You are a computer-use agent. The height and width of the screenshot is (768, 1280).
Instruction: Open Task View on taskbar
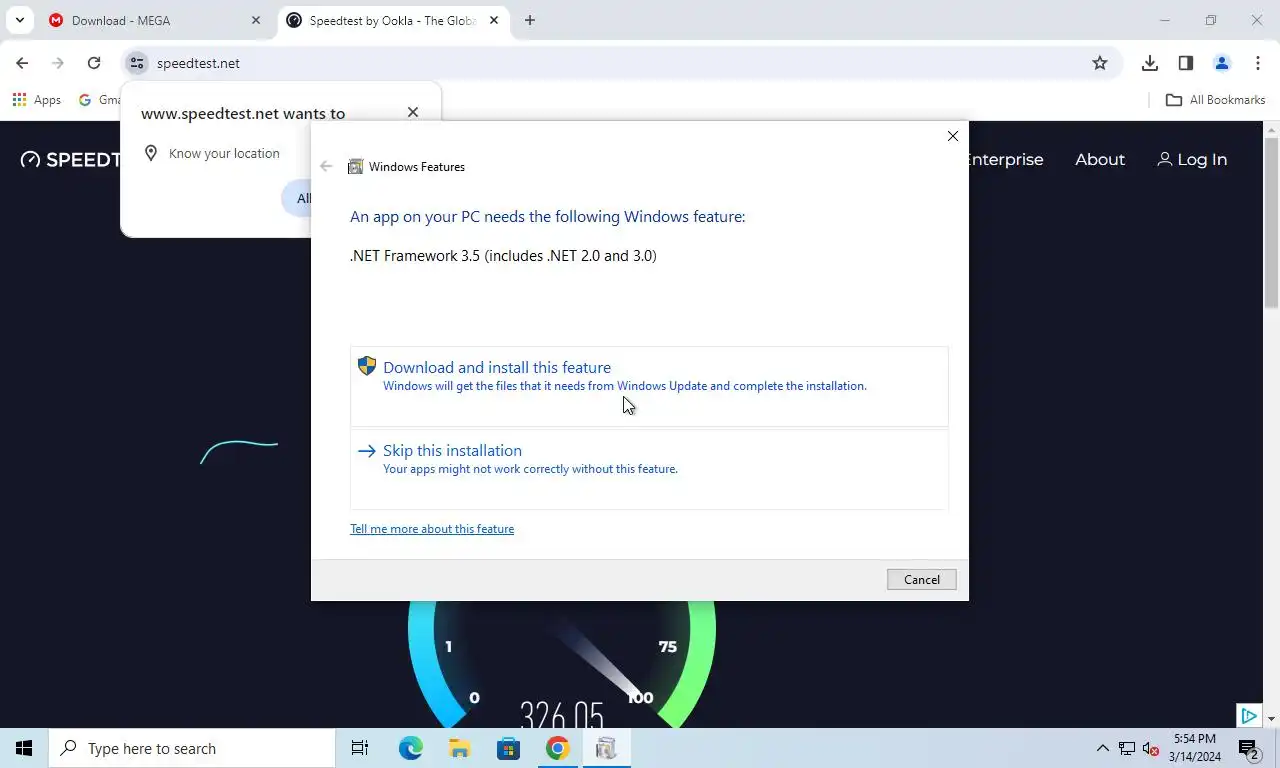pos(360,748)
